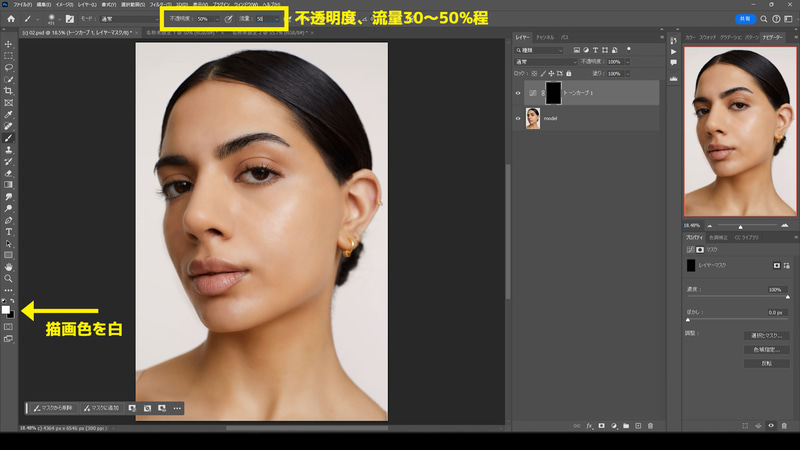Open the Layers panel flyout menu
Screen dimensions: 800x450
[662, 37]
